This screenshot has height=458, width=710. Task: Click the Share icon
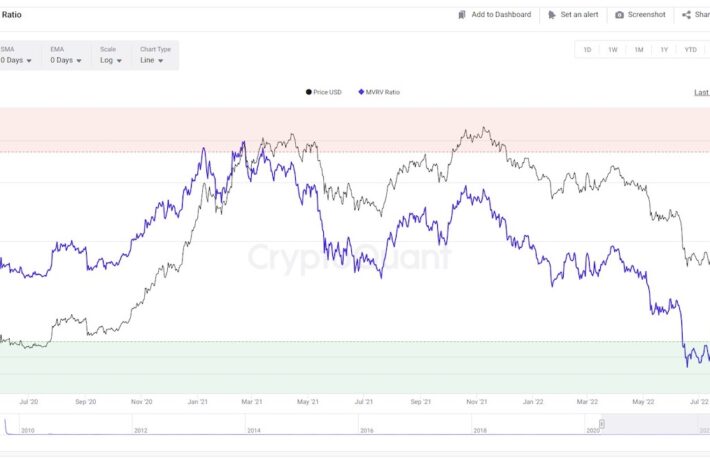click(x=687, y=15)
